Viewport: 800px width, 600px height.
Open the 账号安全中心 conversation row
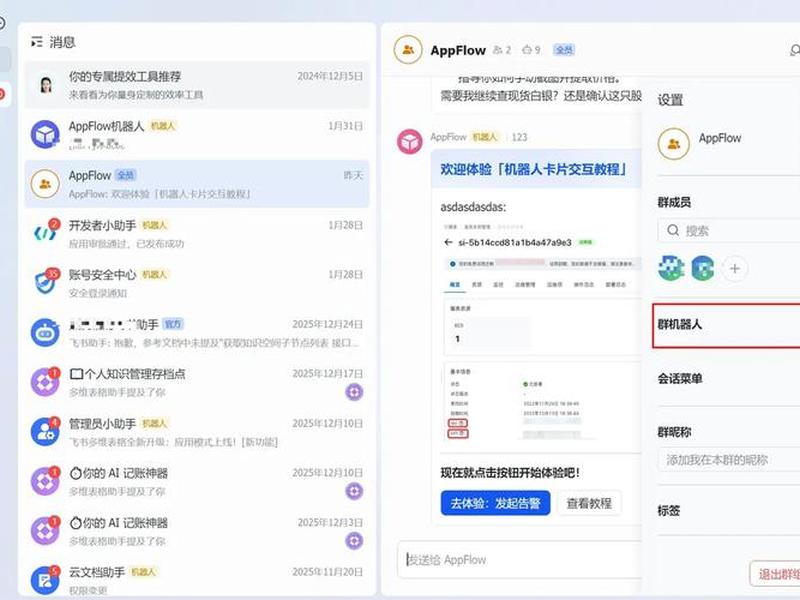(197, 283)
